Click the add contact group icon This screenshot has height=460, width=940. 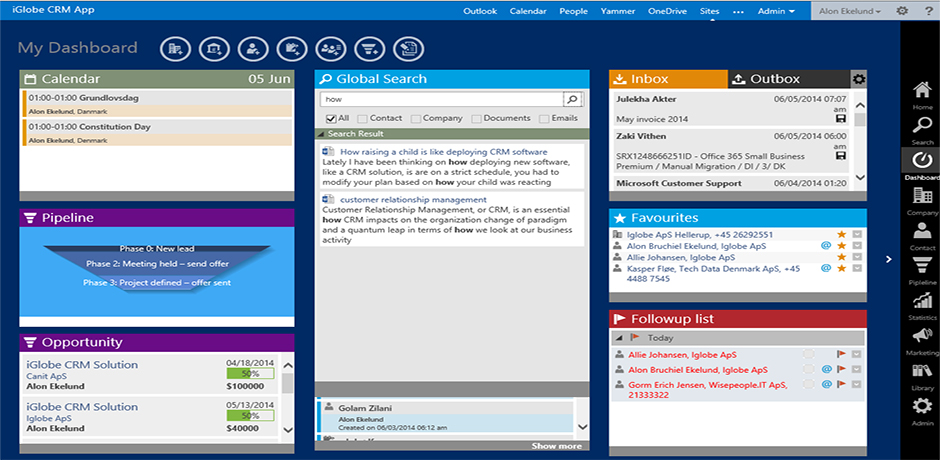[x=331, y=50]
